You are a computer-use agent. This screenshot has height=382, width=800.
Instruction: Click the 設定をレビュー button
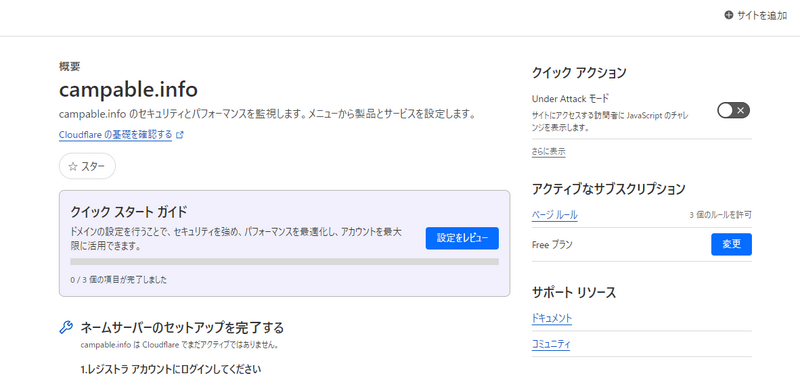[x=462, y=238]
